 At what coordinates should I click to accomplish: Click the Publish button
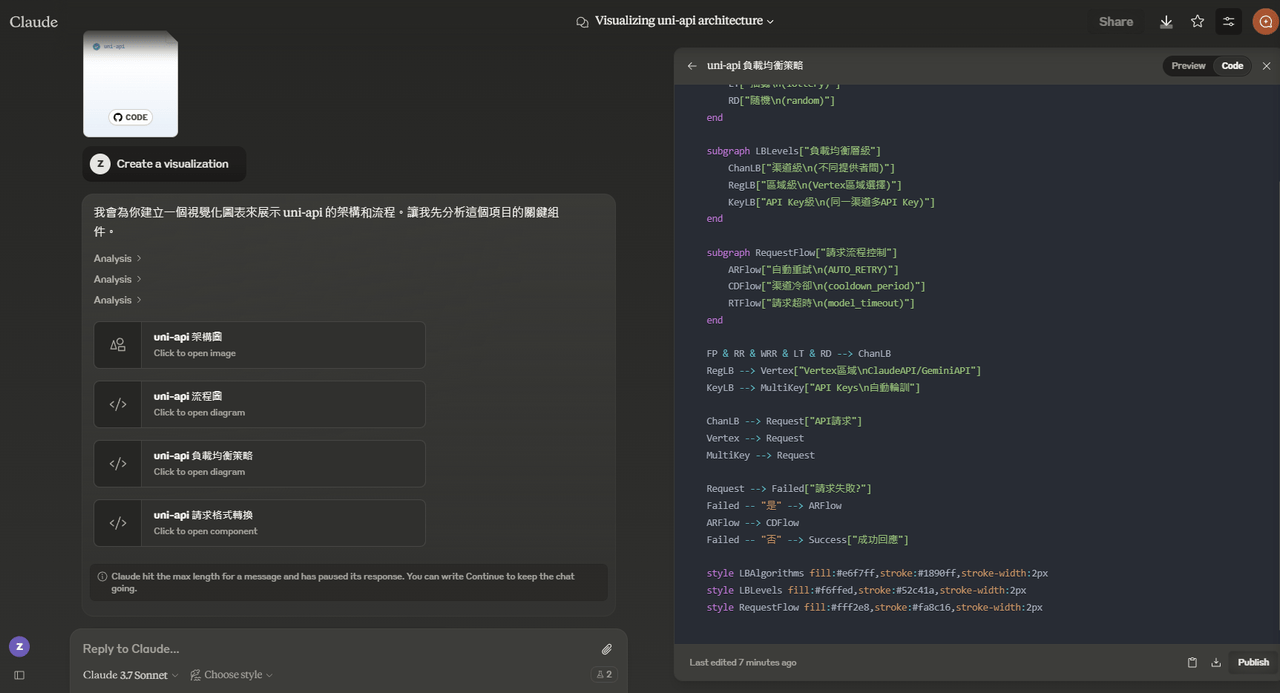[x=1253, y=662]
